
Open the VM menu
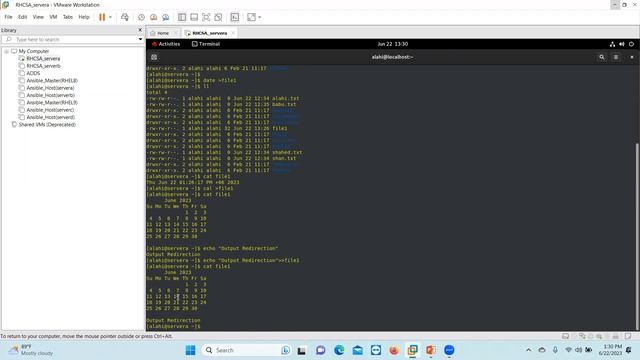point(53,17)
